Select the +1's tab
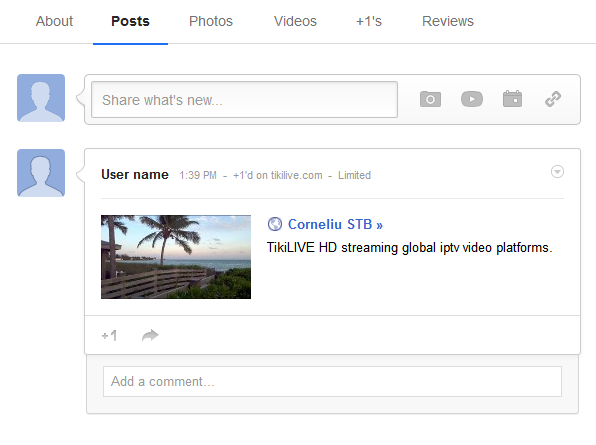Viewport: 596px width, 445px height. (x=369, y=21)
